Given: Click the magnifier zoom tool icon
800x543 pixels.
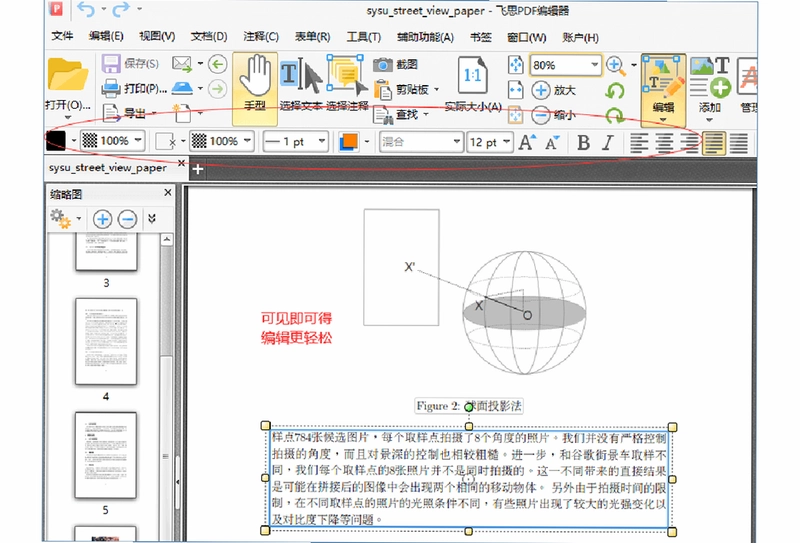Looking at the screenshot, I should coord(616,66).
